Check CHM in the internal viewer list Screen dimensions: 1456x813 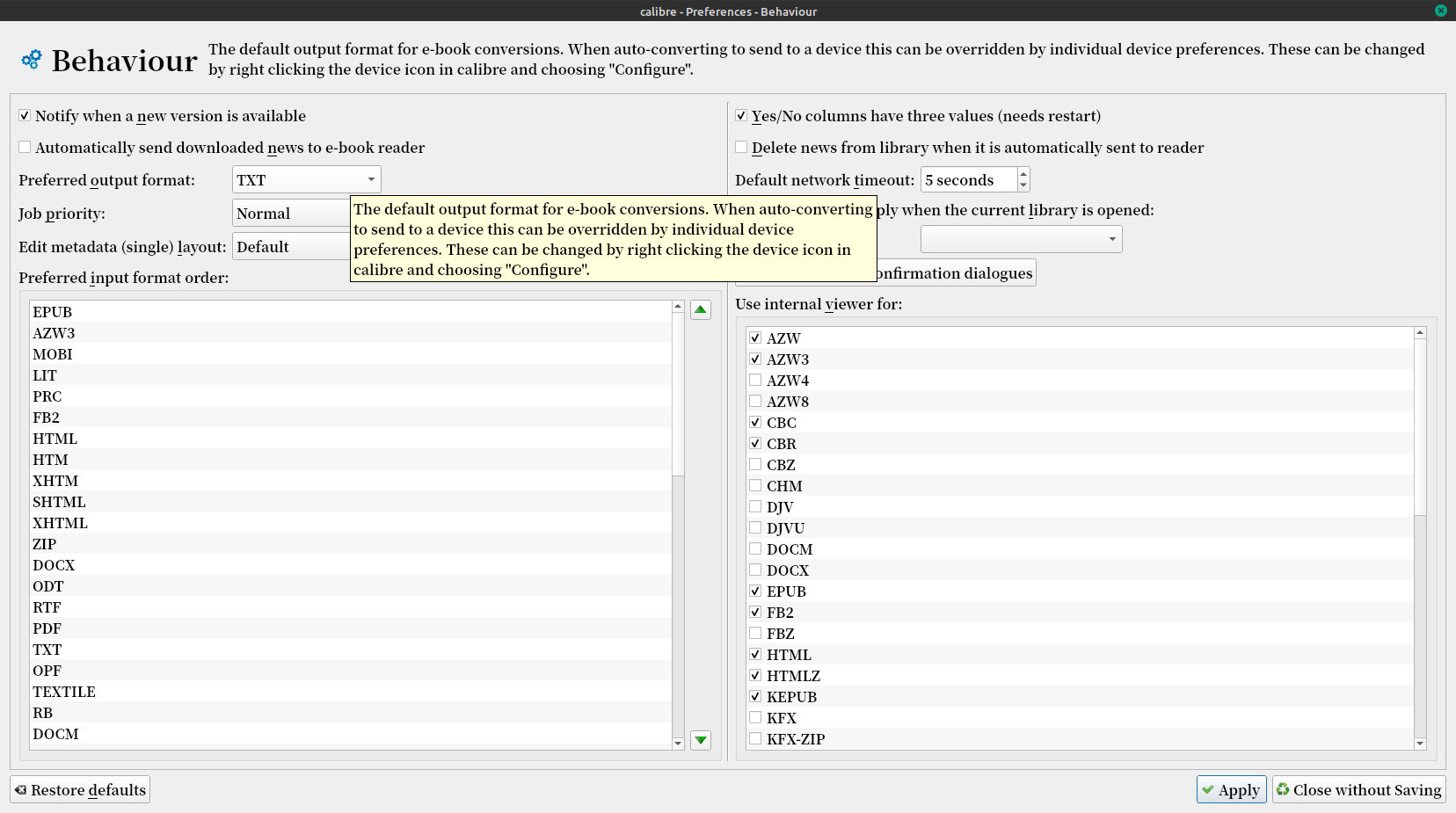coord(755,486)
